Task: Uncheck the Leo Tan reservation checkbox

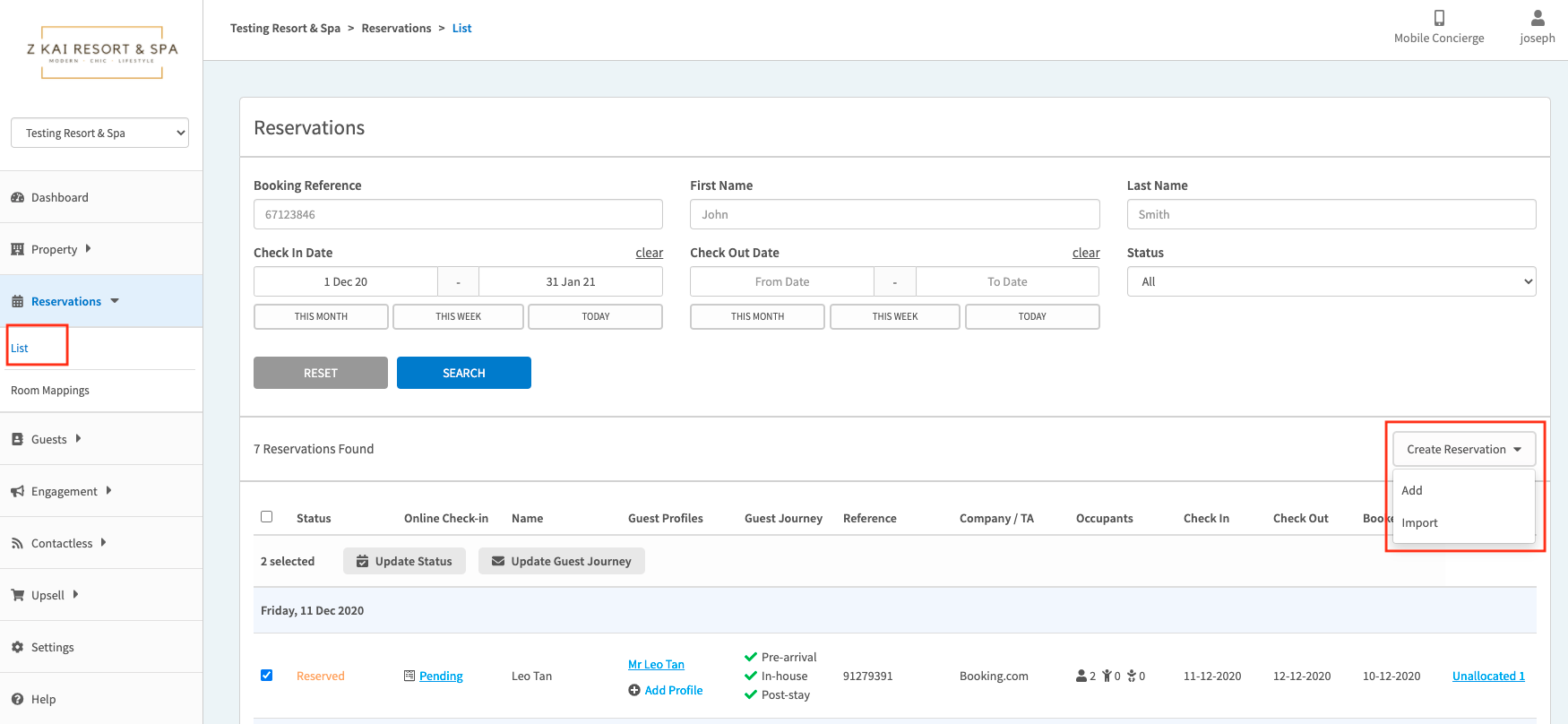Action: point(266,675)
